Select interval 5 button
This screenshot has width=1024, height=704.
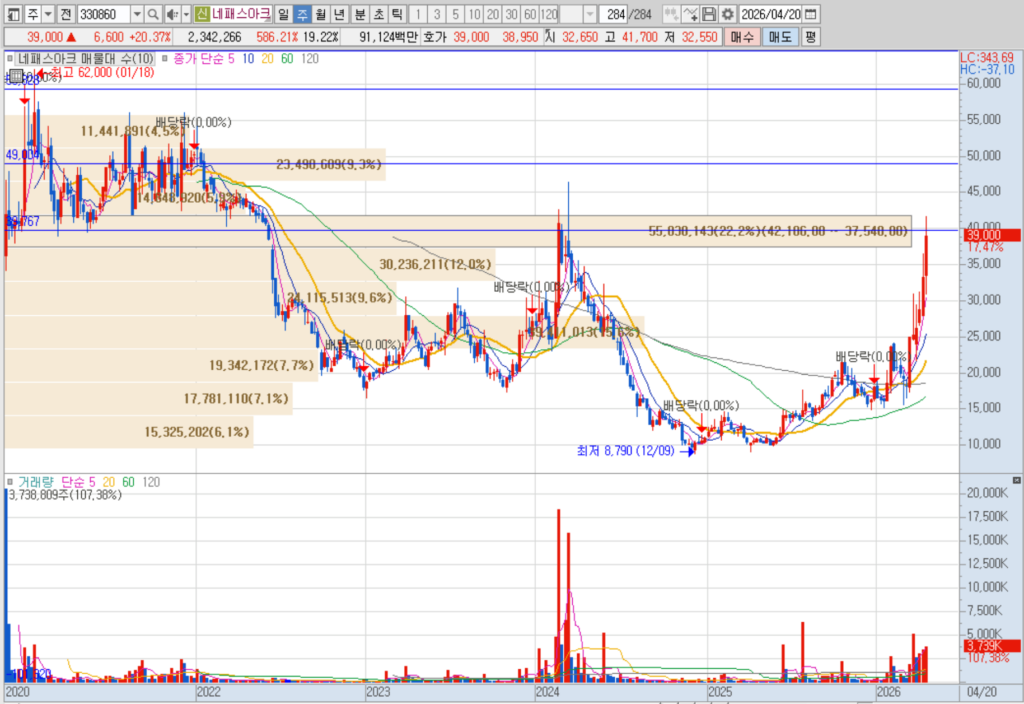[456, 14]
